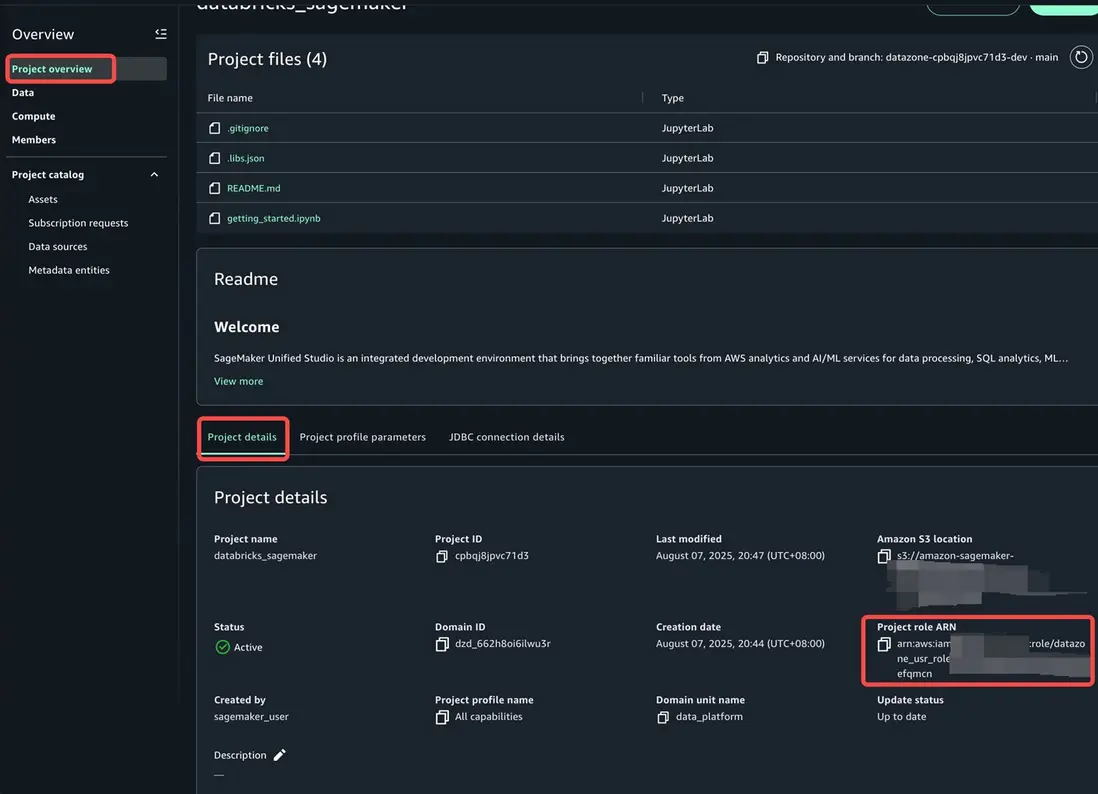Open JDBC connection details tab
1098x794 pixels.
click(x=506, y=437)
